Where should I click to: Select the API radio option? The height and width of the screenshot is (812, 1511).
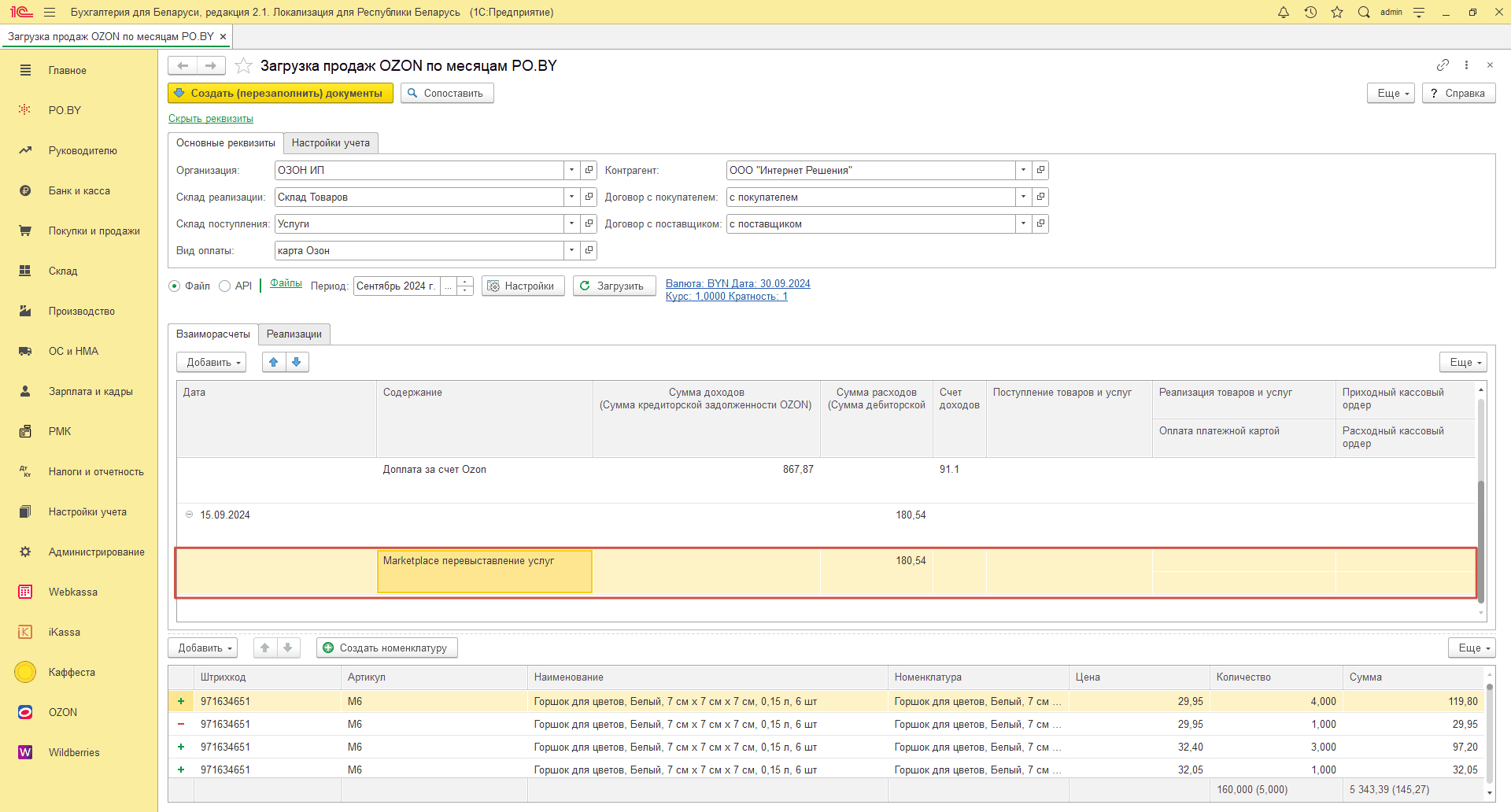(225, 286)
